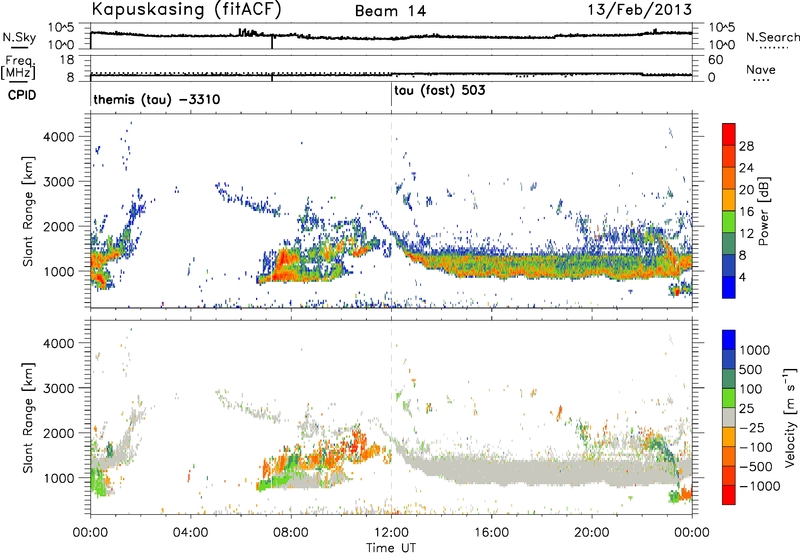Click the velocity panel 'Slant Range [km]' label
The width and height of the screenshot is (800, 554).
pyautogui.click(x=28, y=417)
